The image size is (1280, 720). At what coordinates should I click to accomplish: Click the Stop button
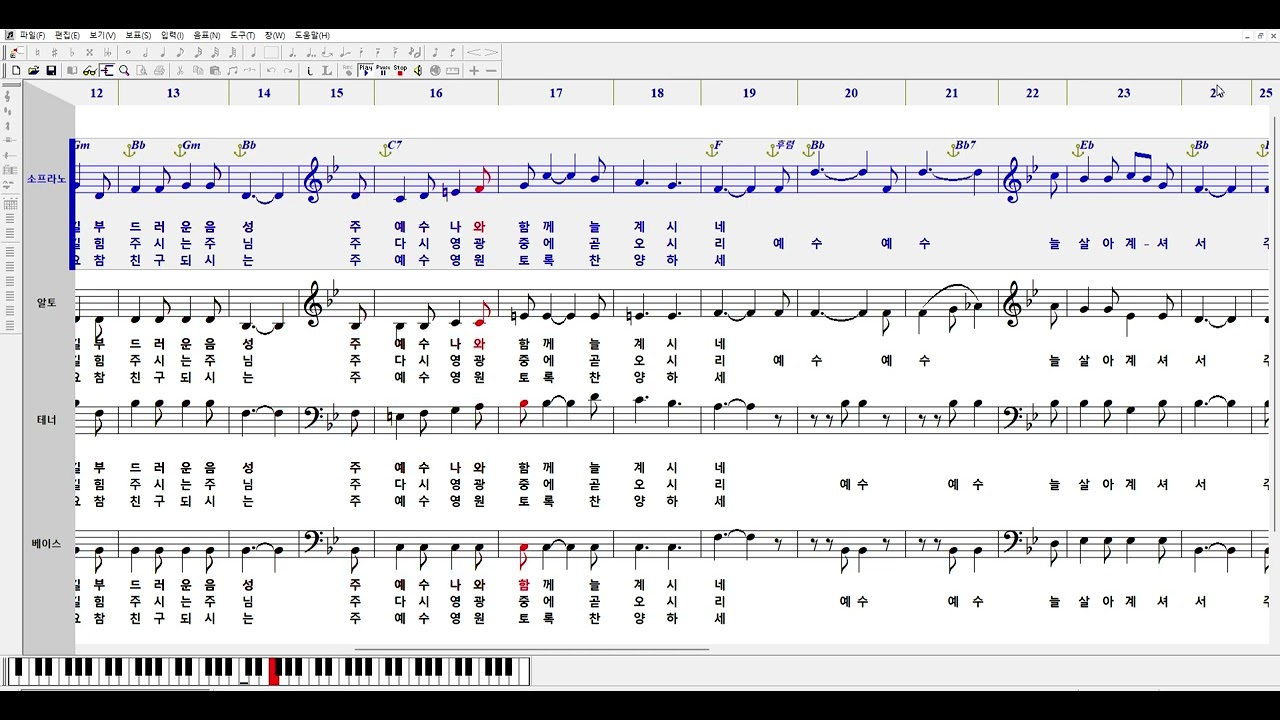coord(400,71)
